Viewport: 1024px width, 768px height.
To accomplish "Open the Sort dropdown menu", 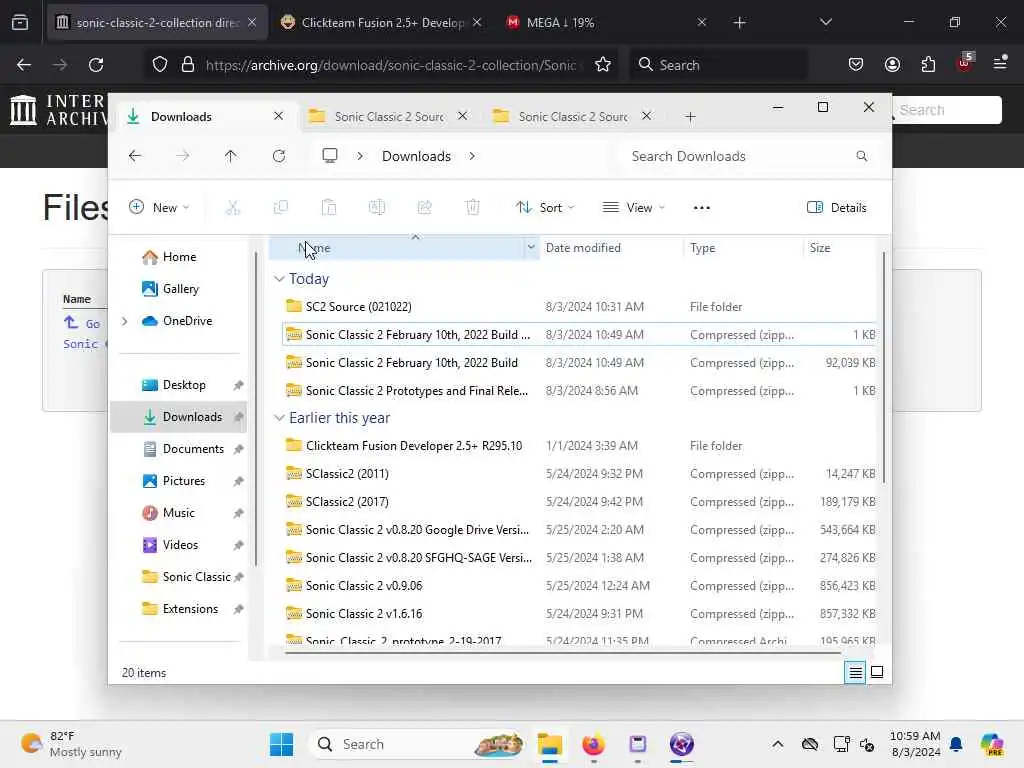I will (545, 208).
